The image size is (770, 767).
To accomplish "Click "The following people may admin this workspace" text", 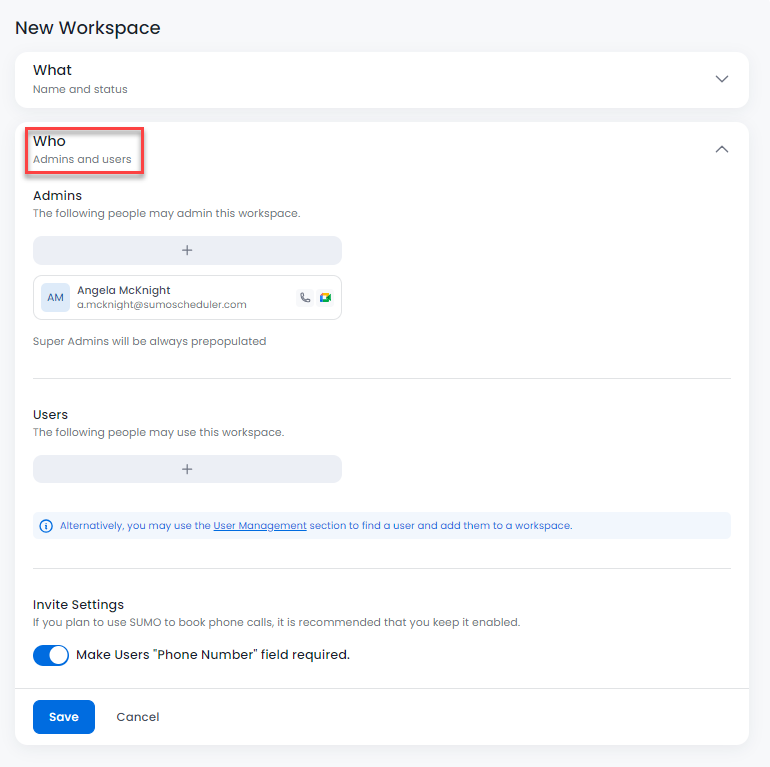I will click(166, 214).
